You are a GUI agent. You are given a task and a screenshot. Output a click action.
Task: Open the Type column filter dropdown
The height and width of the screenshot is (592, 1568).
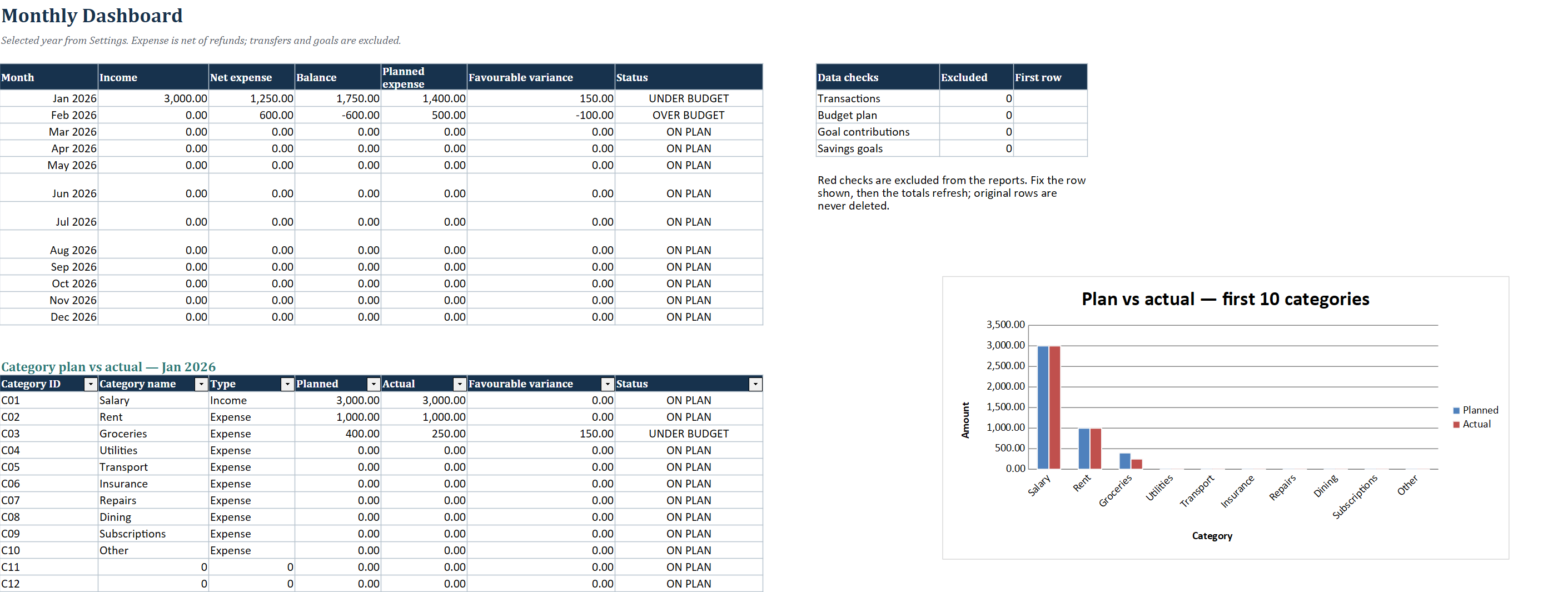tap(287, 384)
